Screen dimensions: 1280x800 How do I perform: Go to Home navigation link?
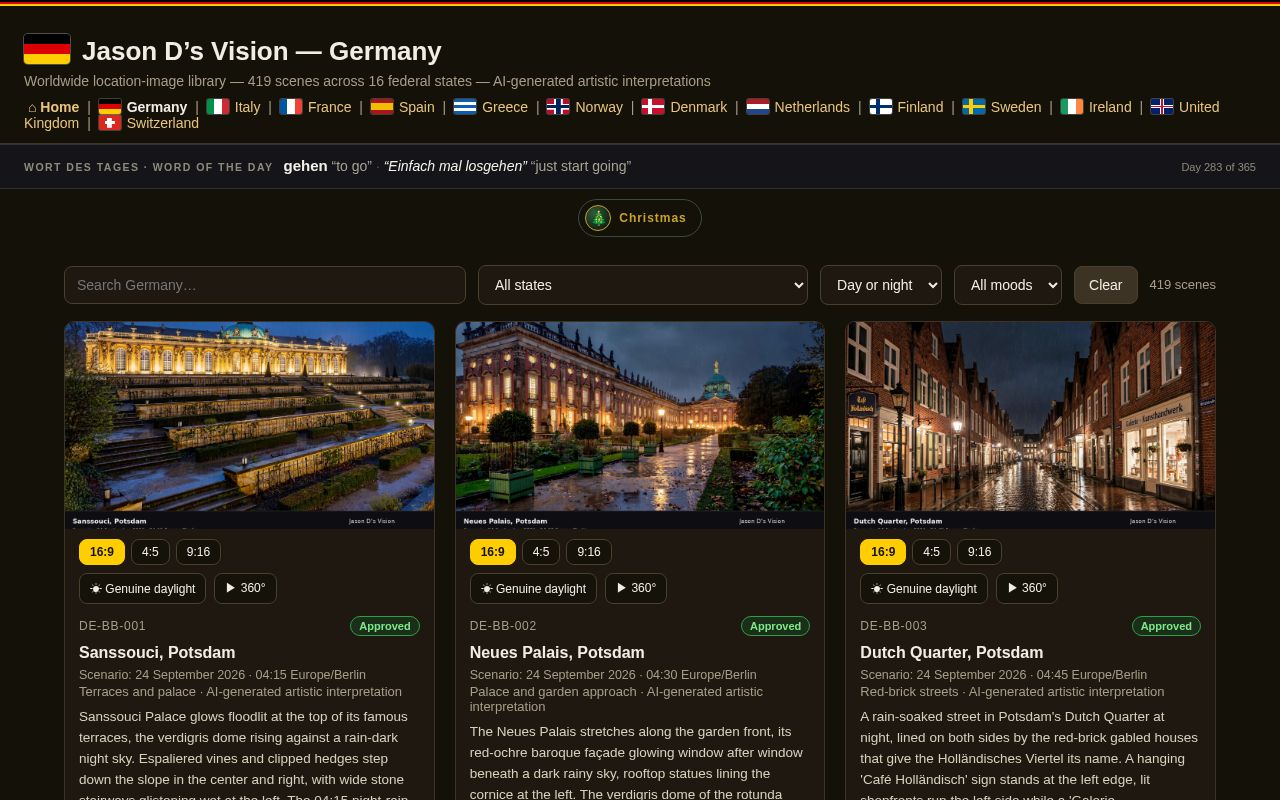53,107
